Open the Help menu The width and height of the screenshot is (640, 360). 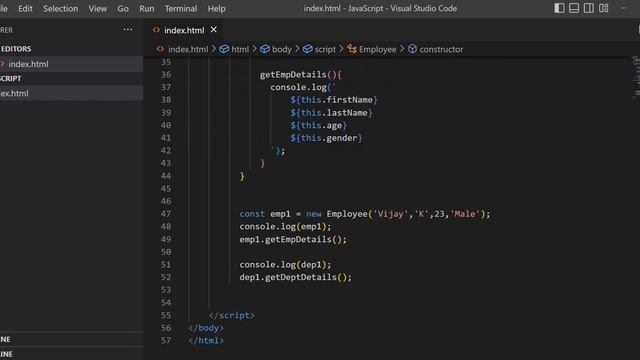[x=216, y=9]
